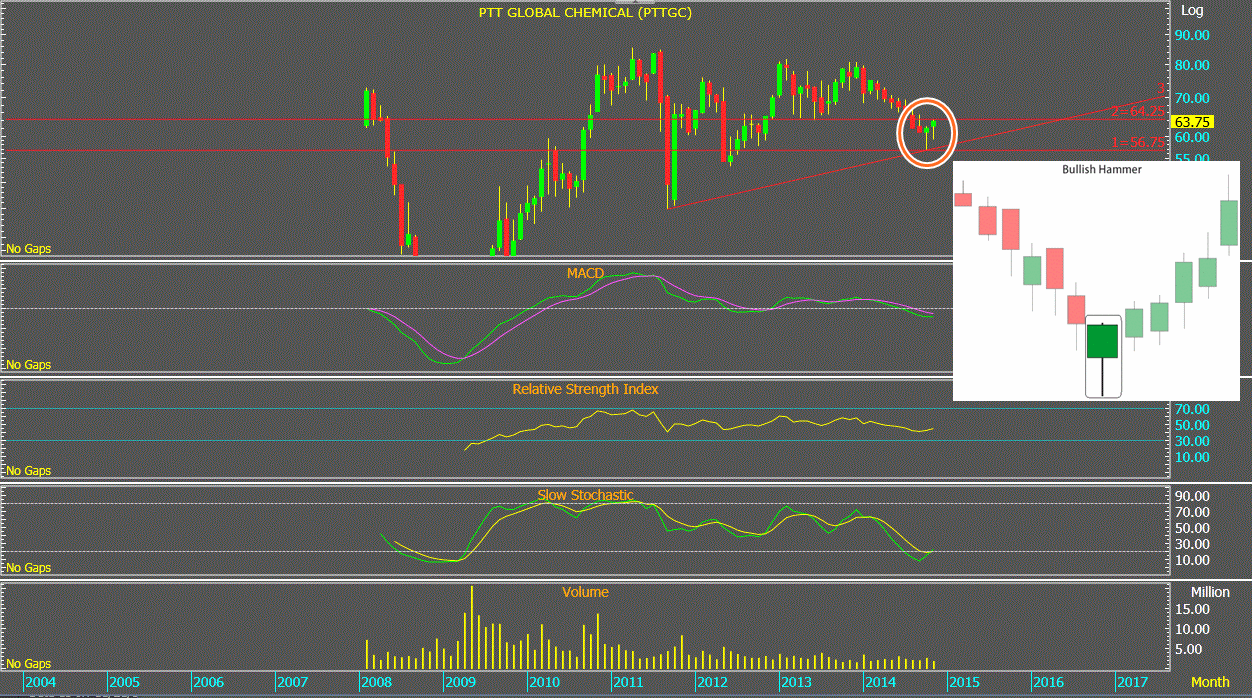Click the 2015 year marker on the time axis

[964, 682]
